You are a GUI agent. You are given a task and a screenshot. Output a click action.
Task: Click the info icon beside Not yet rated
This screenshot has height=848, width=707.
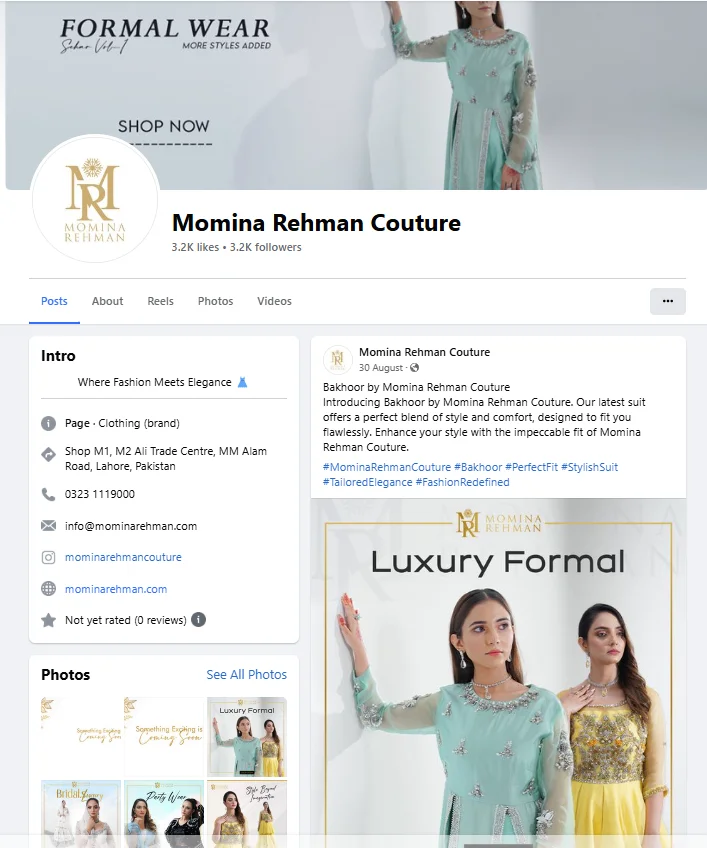[199, 619]
